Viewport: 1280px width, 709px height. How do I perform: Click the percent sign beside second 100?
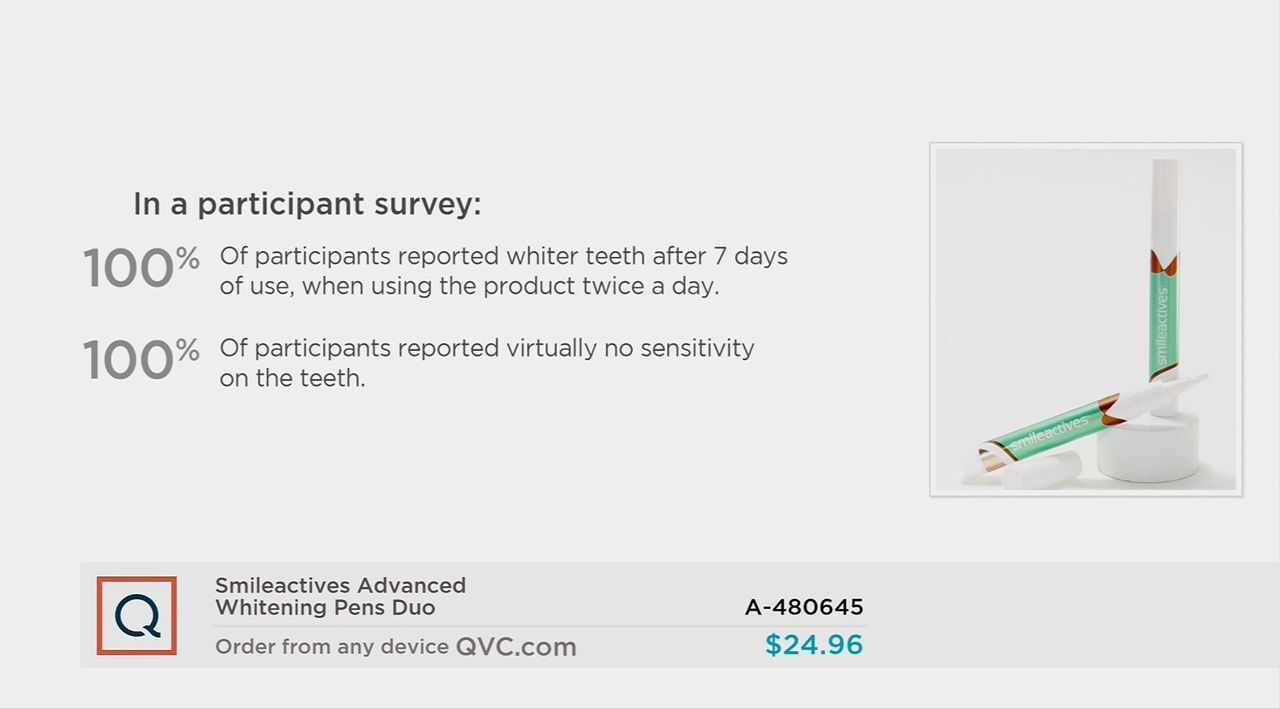pyautogui.click(x=188, y=349)
